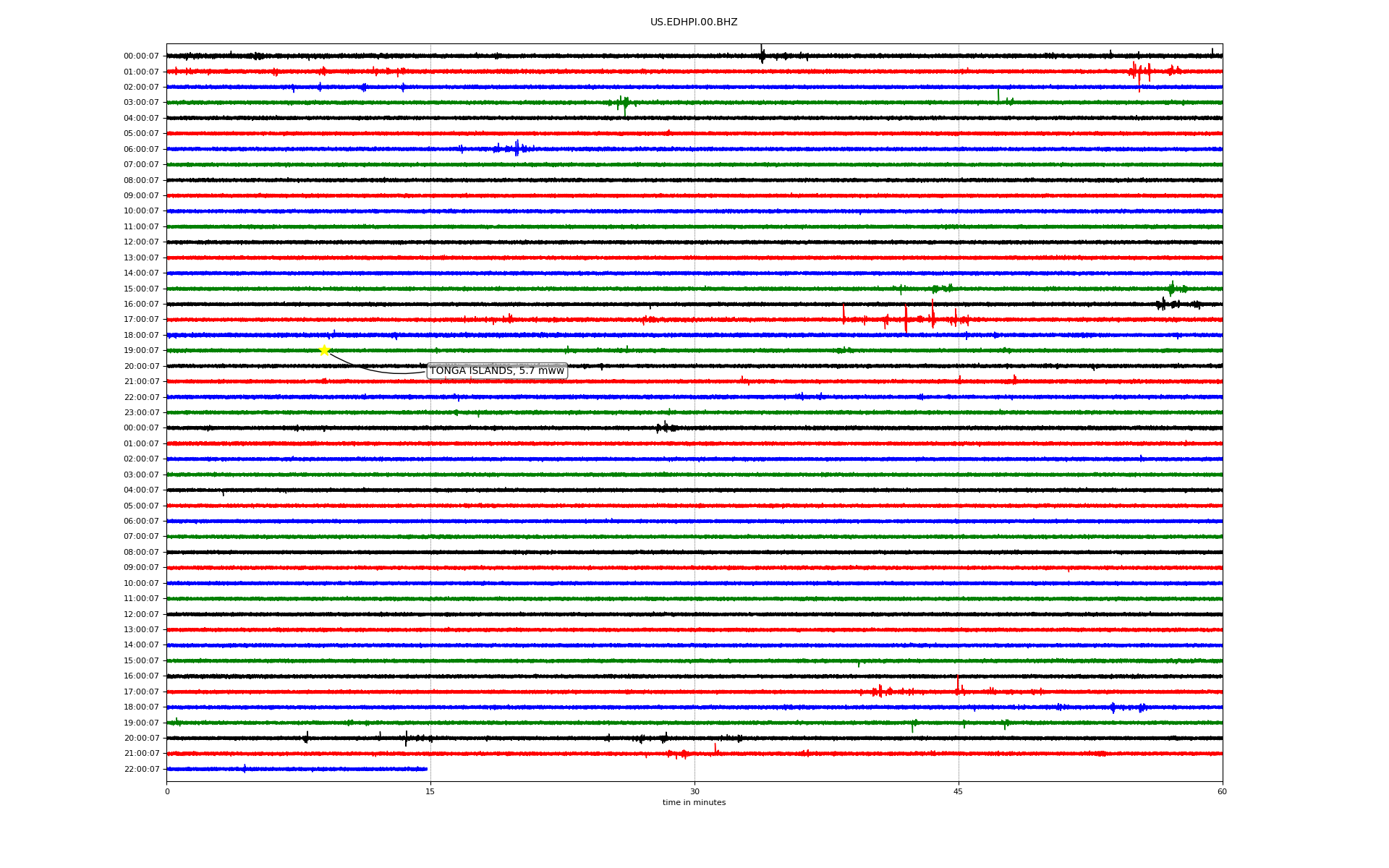Click the large red spike cluster on first 17:00:07 trace
The width and height of the screenshot is (1389, 868).
point(906,319)
